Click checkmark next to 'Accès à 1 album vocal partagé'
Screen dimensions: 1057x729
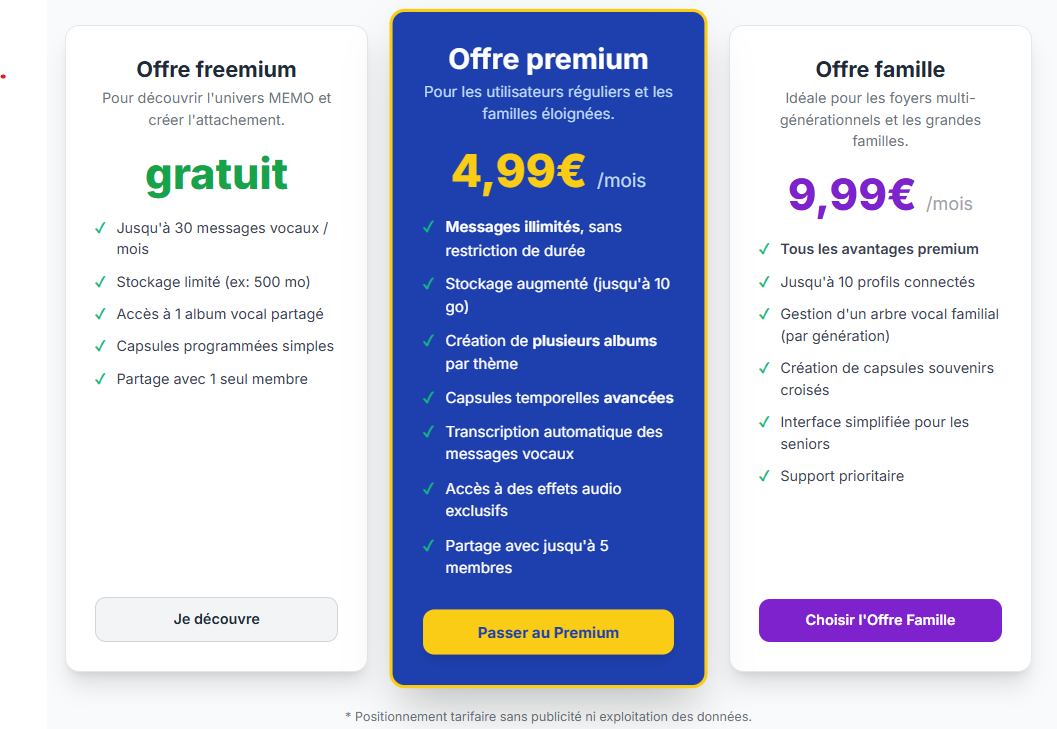click(x=100, y=314)
